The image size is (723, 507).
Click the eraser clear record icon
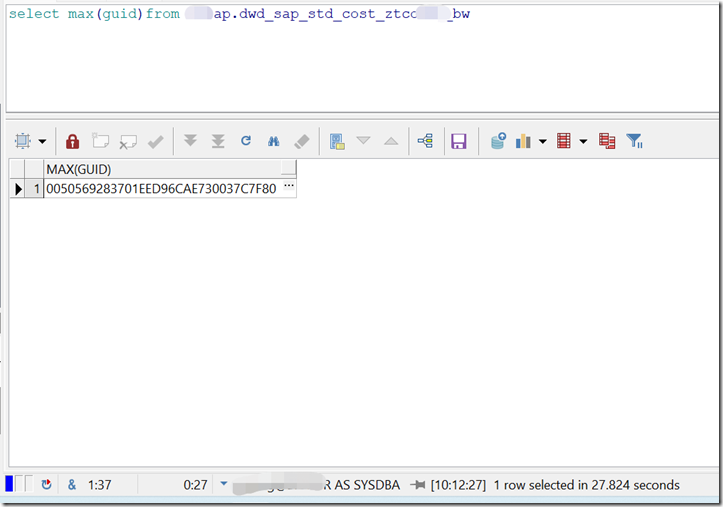302,141
